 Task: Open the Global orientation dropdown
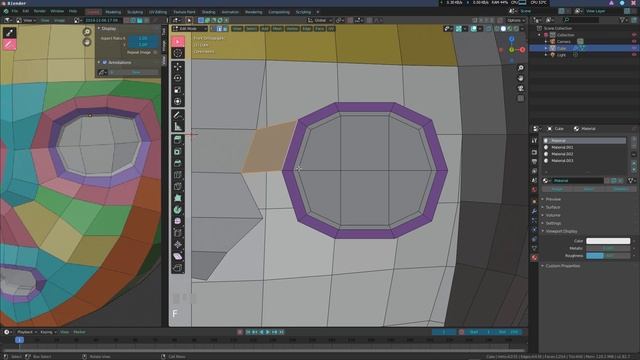pyautogui.click(x=320, y=20)
